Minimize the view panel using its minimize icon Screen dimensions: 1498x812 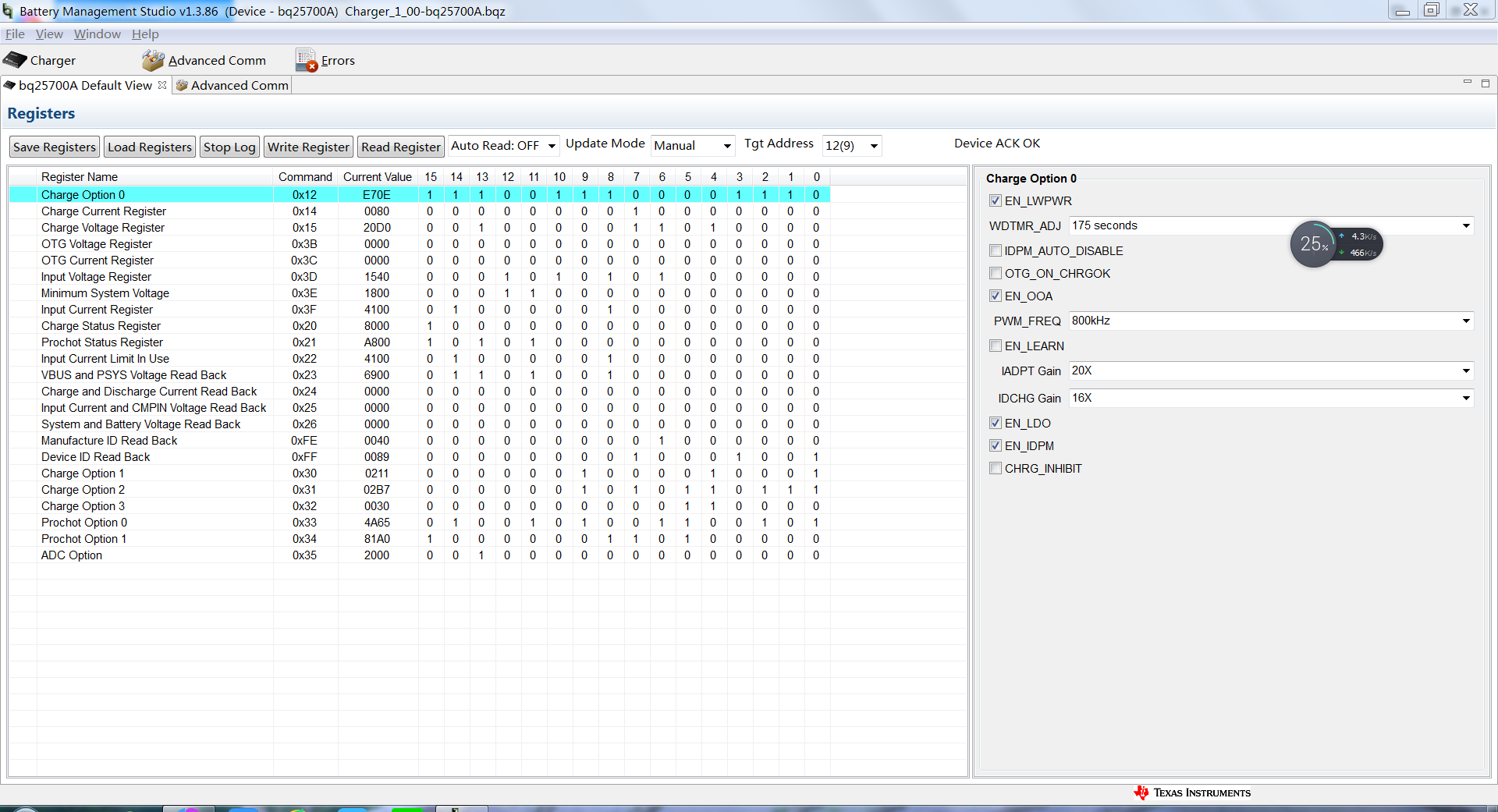pyautogui.click(x=1467, y=82)
